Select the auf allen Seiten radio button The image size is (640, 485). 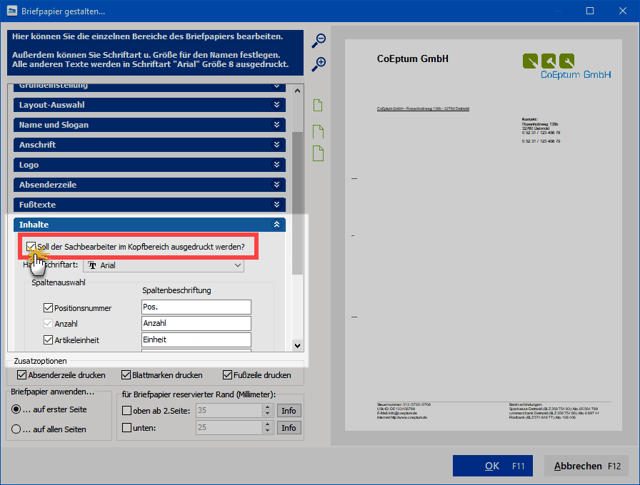point(16,430)
